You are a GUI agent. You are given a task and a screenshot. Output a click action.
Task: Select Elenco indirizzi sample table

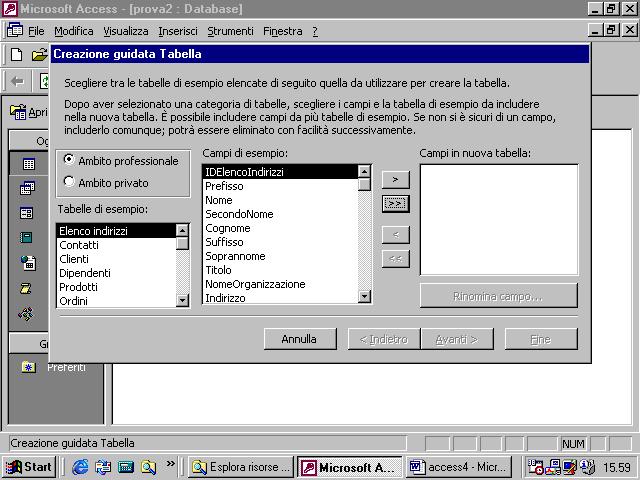point(116,231)
